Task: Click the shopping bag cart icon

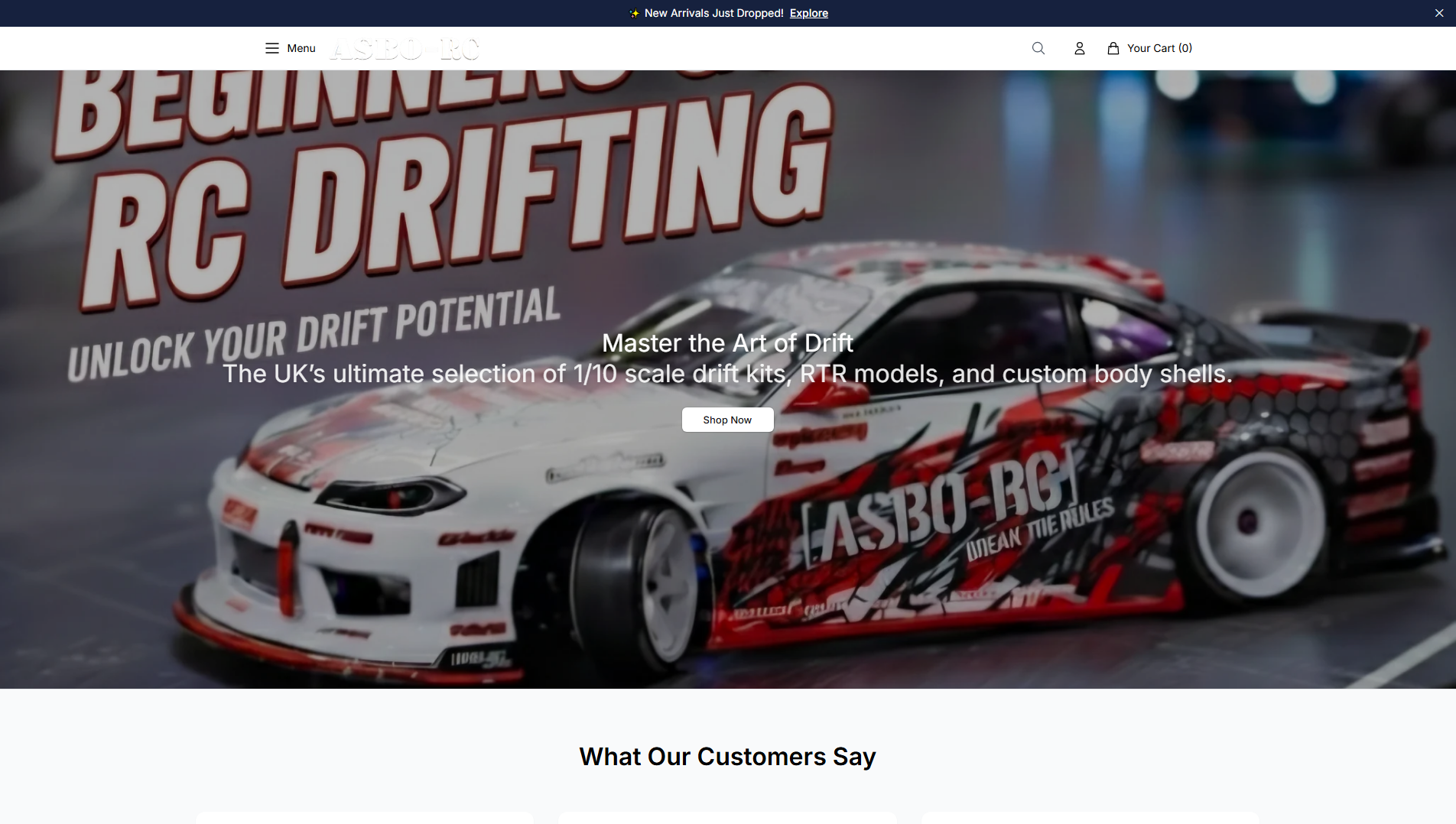Action: point(1113,48)
